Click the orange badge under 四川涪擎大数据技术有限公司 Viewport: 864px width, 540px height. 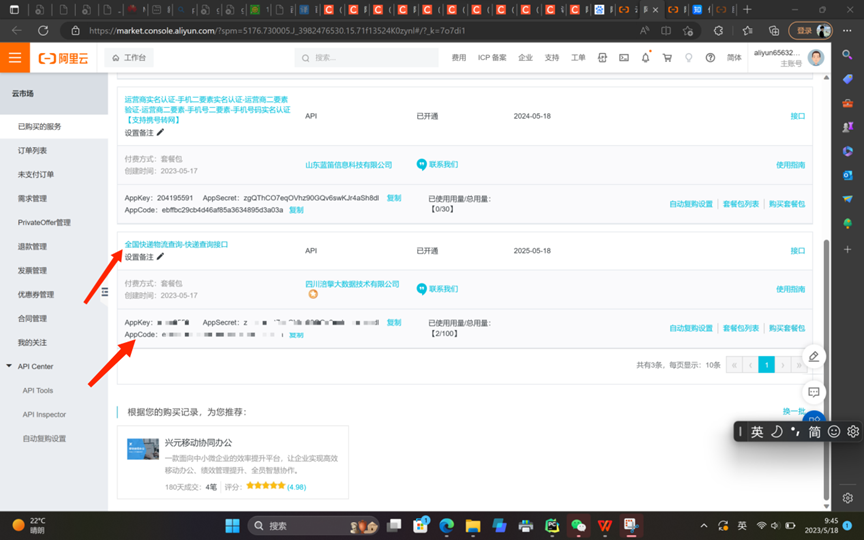click(313, 294)
